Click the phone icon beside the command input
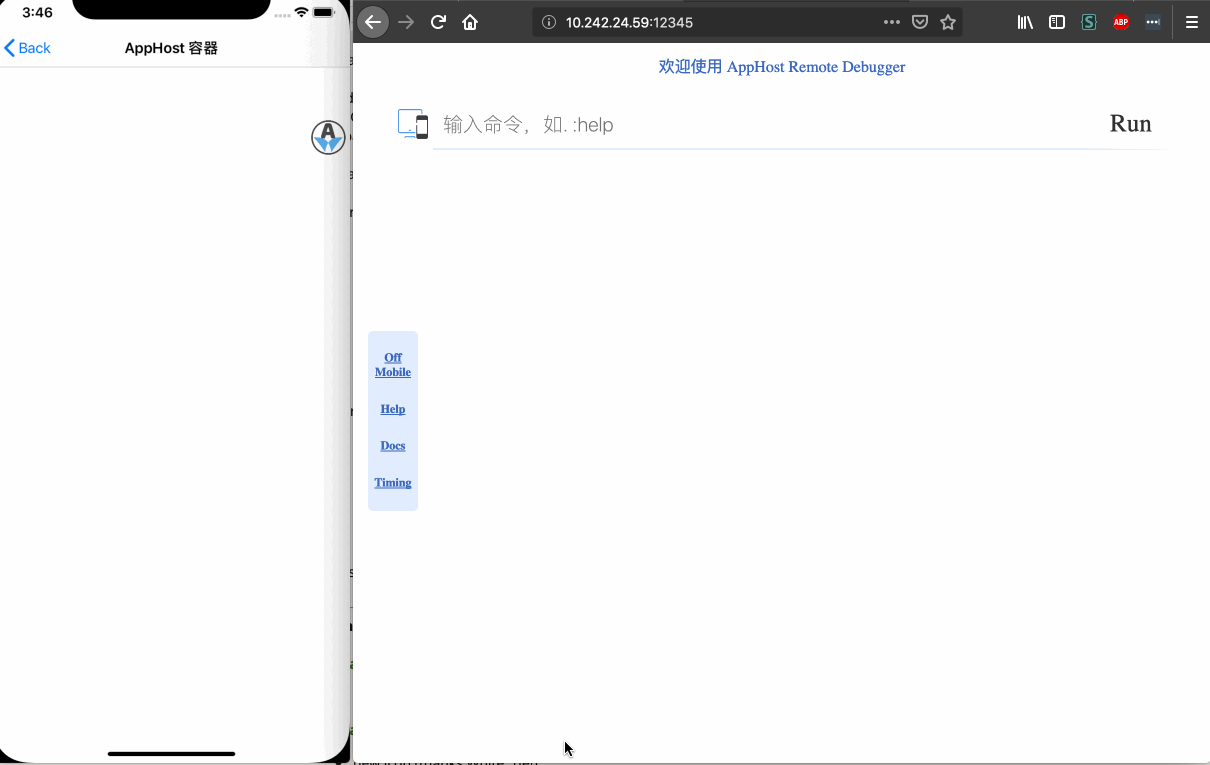1210x765 pixels. point(413,124)
